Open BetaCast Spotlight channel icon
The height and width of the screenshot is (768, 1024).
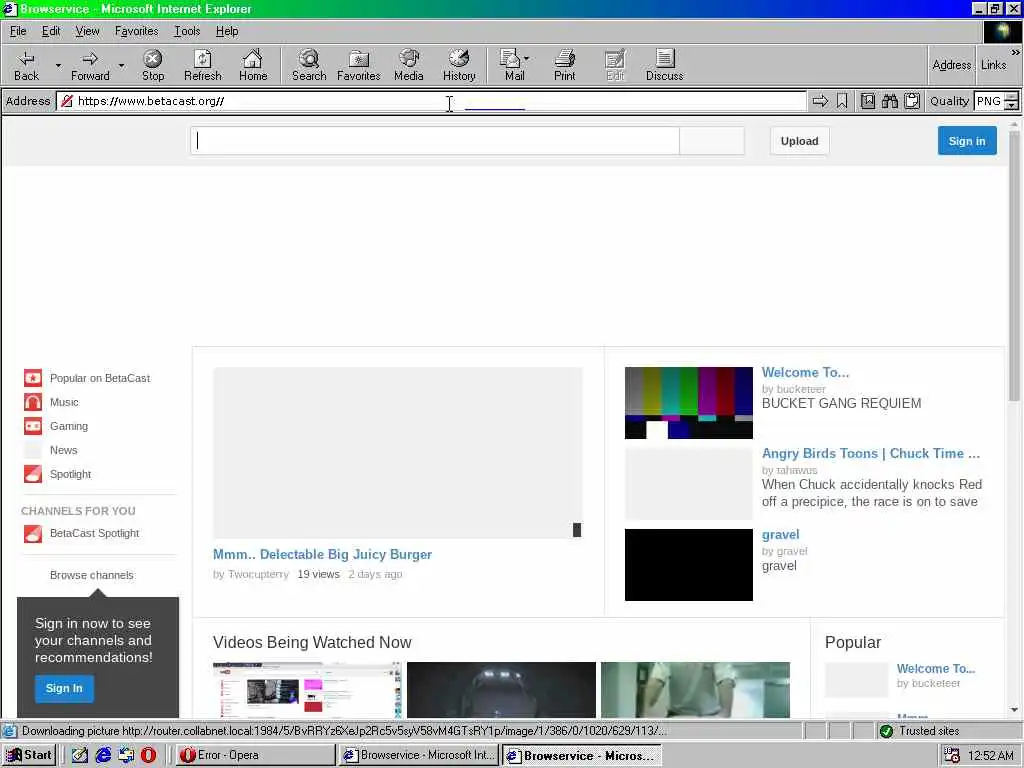tap(33, 534)
